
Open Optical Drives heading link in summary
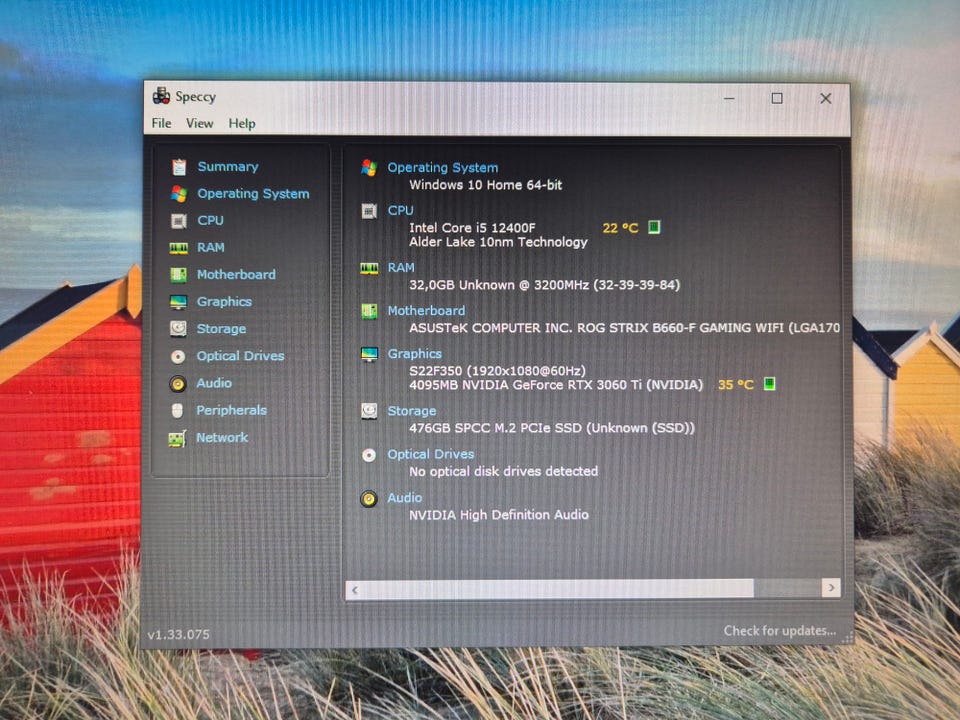point(430,454)
